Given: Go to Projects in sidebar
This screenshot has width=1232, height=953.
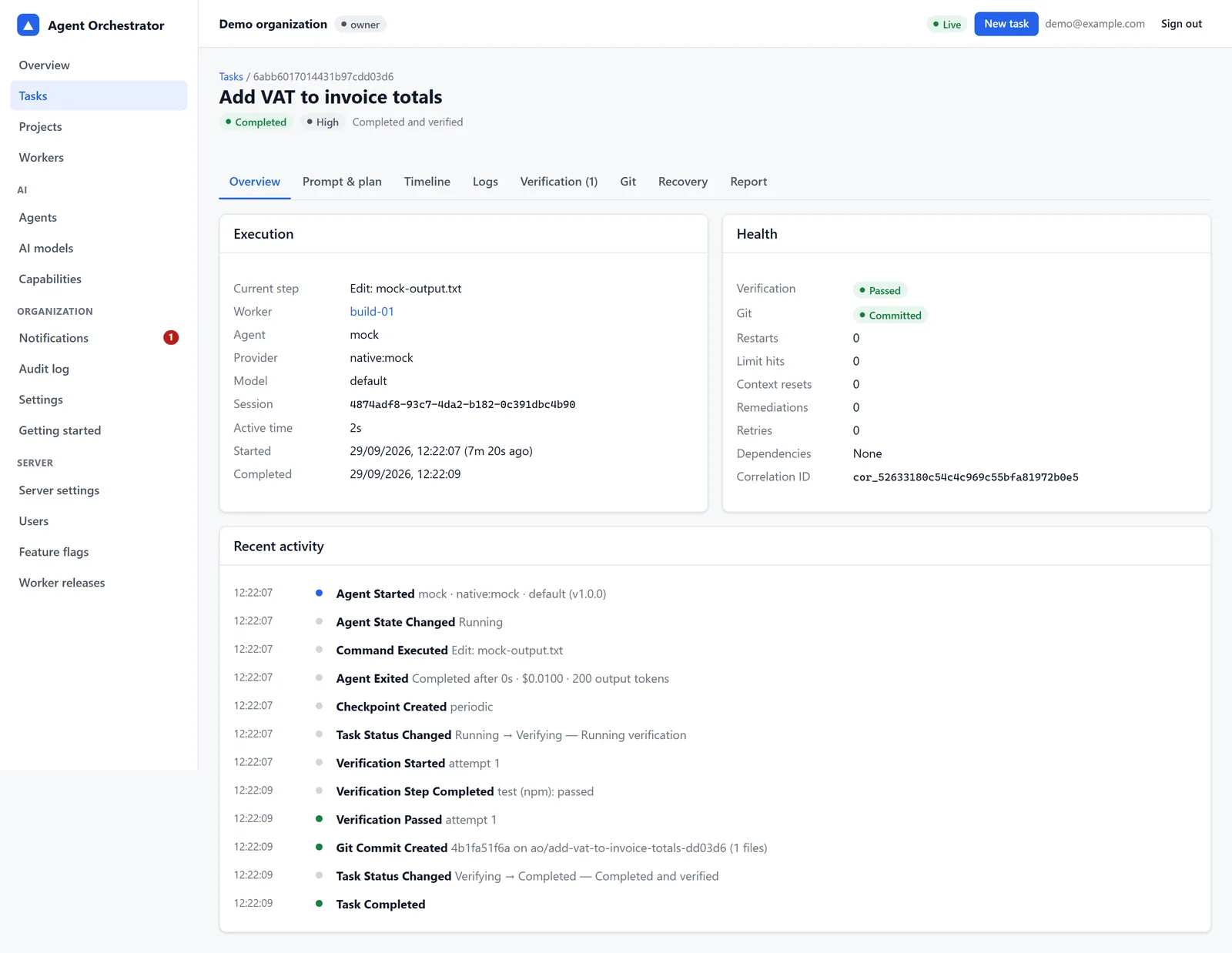Looking at the screenshot, I should pos(99,127).
